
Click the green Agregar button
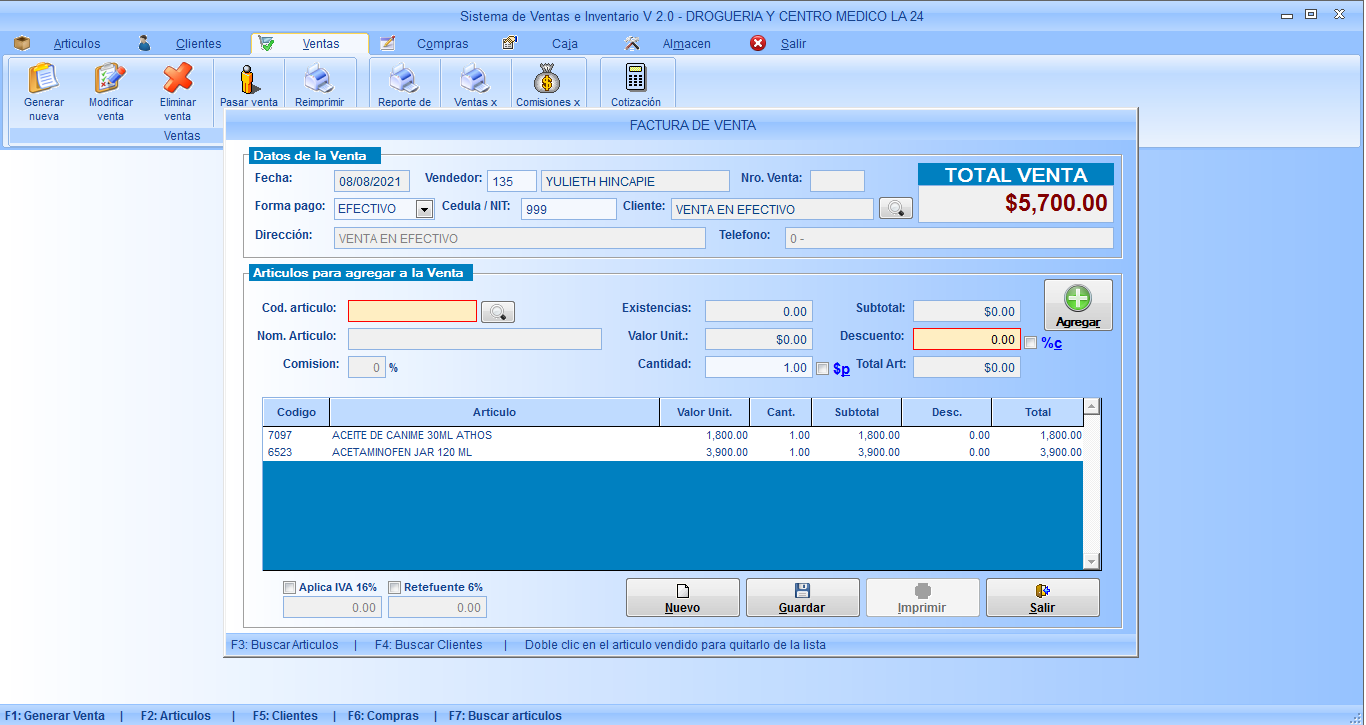point(1078,305)
